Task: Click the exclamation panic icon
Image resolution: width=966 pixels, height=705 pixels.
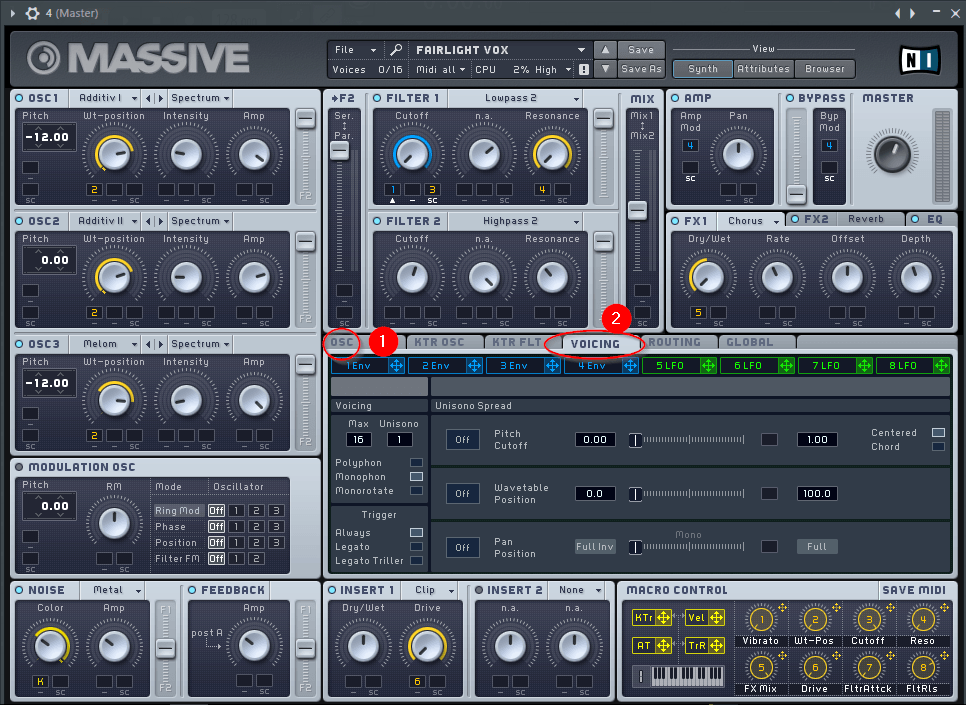Action: pos(583,70)
